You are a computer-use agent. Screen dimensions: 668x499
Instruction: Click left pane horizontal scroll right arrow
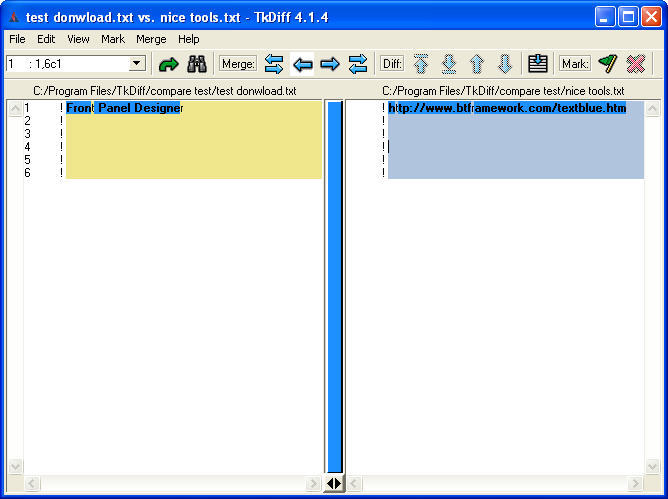(313, 484)
